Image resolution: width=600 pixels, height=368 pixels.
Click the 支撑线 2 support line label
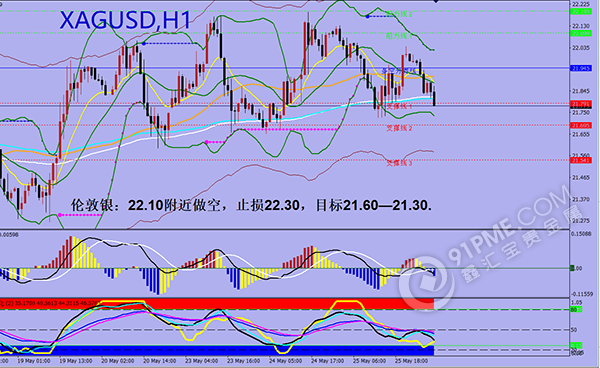399,128
